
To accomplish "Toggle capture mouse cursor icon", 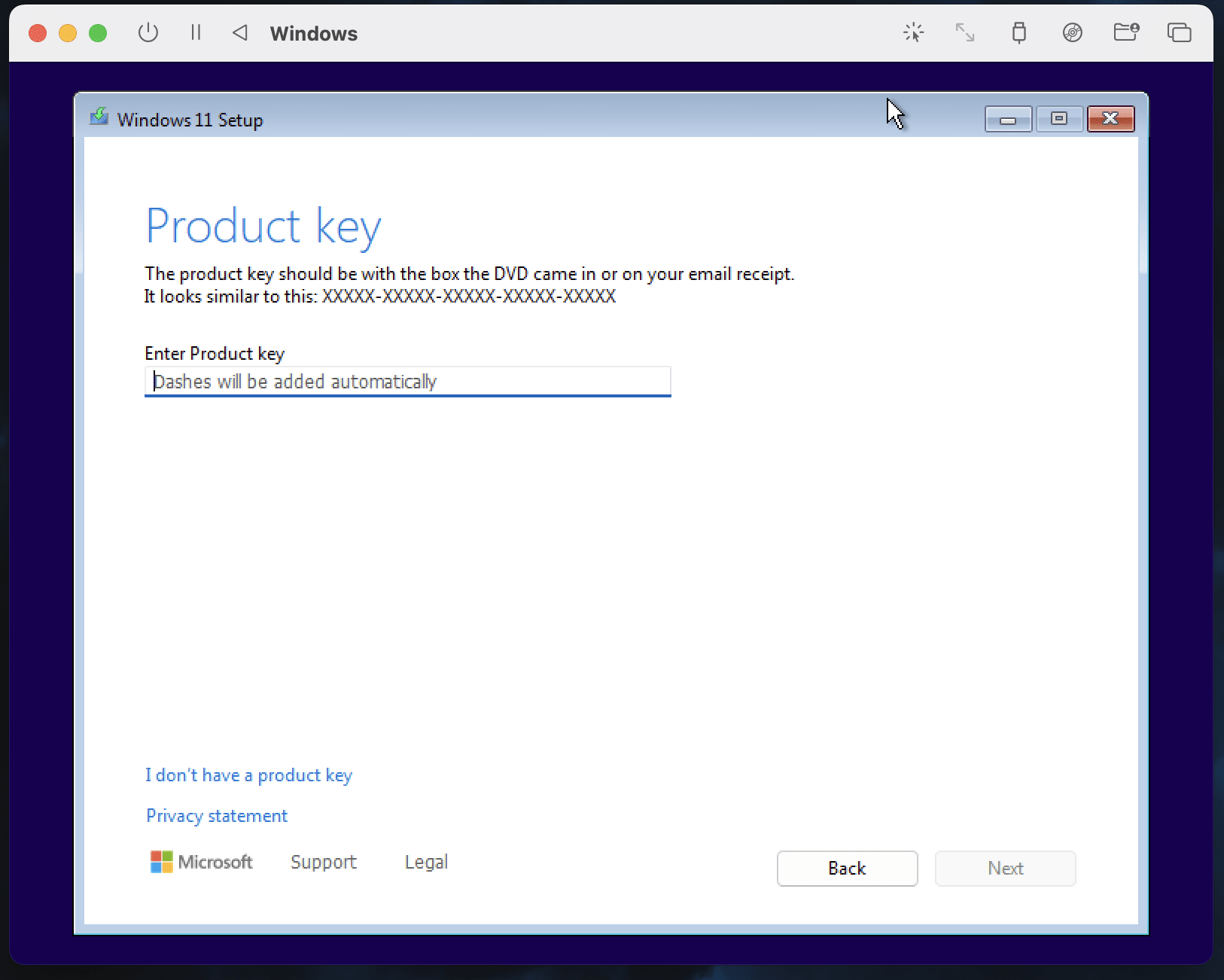I will (913, 32).
